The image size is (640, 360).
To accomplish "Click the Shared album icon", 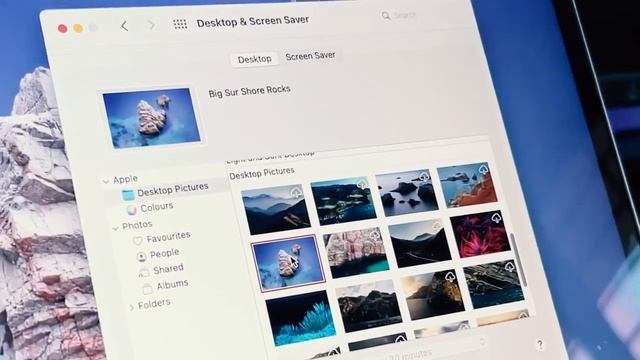I will click(144, 272).
